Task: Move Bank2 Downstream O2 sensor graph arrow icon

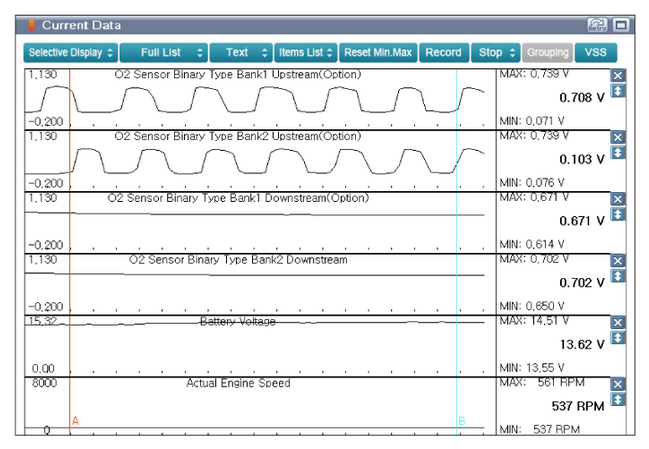Action: click(618, 276)
